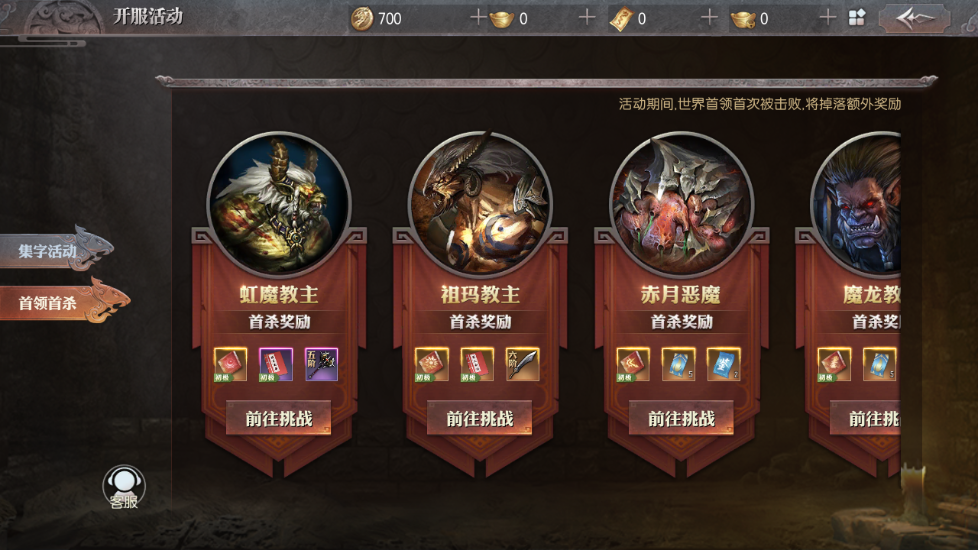This screenshot has height=550, width=978.
Task: Click the back arrow button
Action: coord(914,19)
